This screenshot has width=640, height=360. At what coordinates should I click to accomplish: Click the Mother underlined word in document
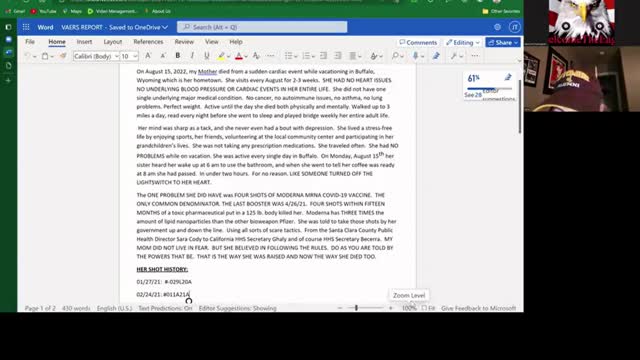[x=207, y=71]
